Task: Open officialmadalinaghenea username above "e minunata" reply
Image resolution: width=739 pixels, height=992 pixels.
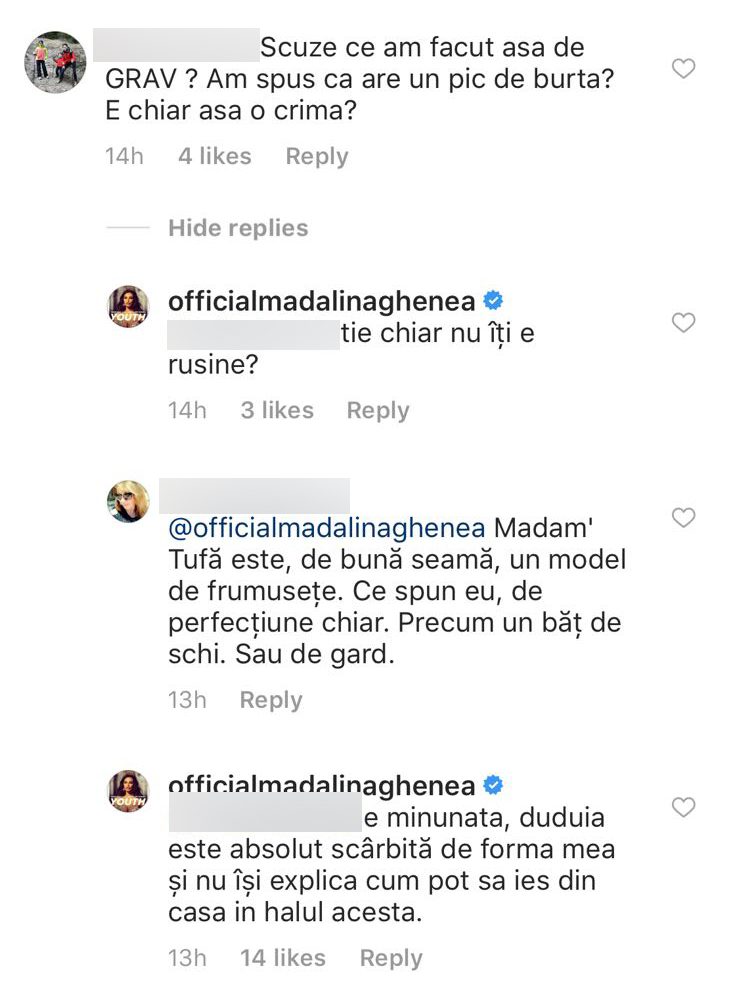Action: point(322,786)
